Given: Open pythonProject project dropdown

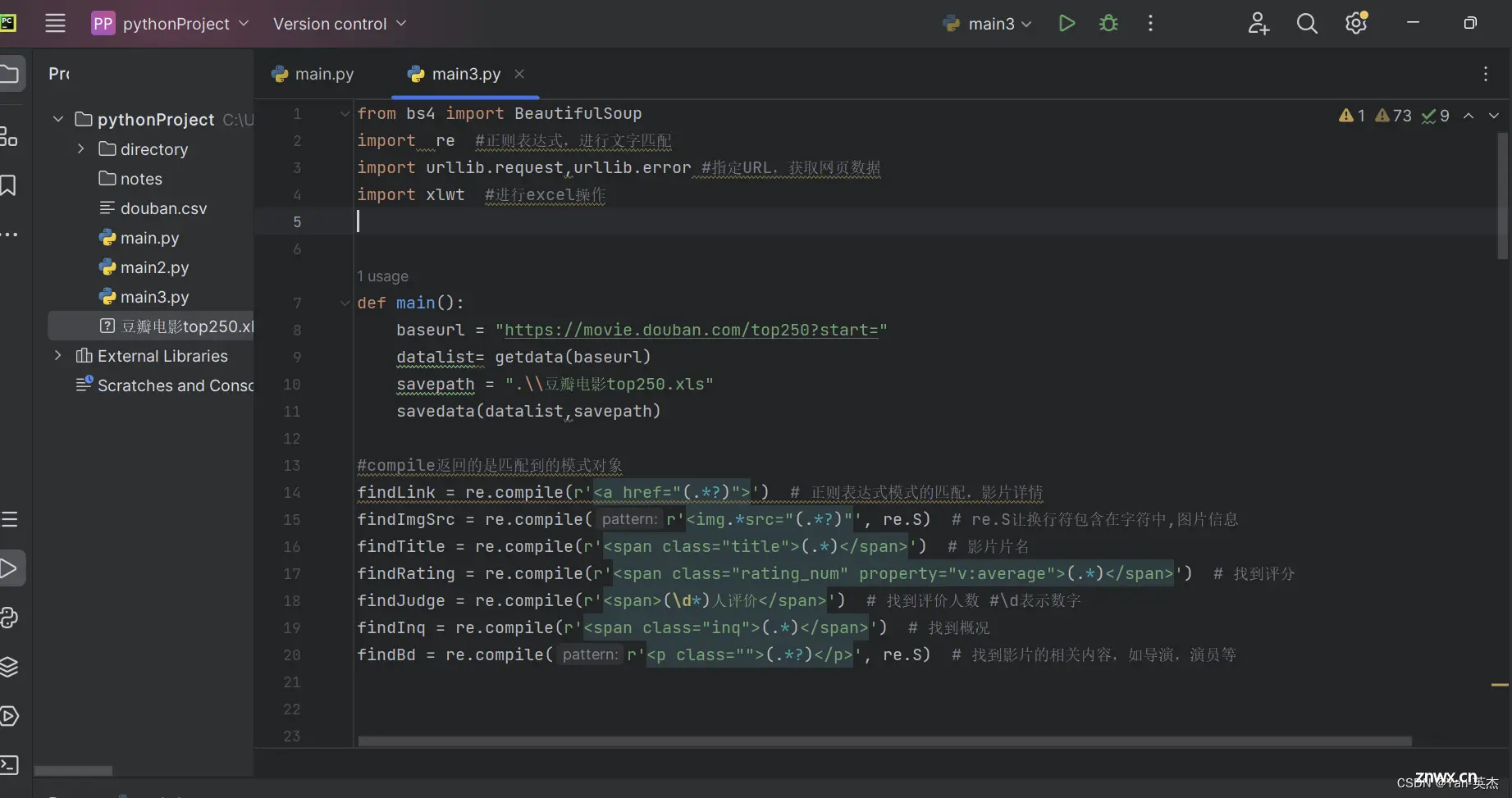Looking at the screenshot, I should pyautogui.click(x=170, y=24).
